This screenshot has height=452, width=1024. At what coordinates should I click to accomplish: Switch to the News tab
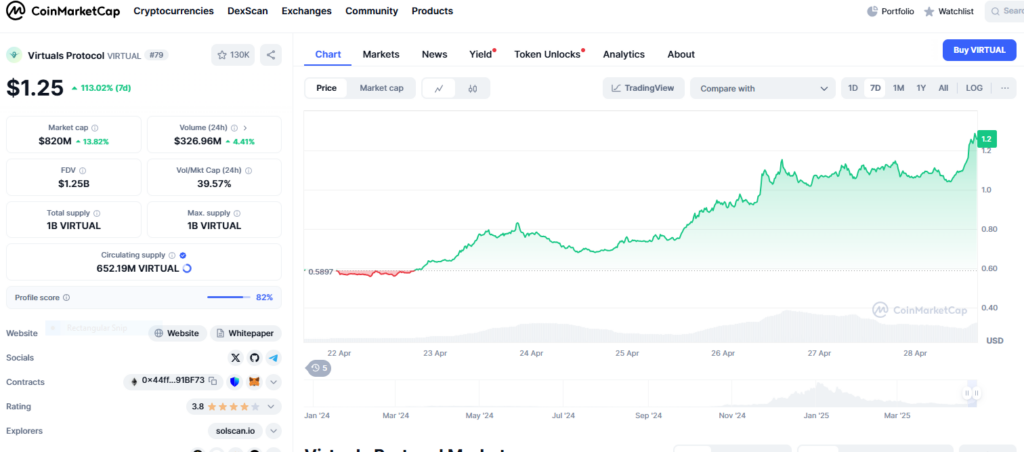(x=434, y=54)
